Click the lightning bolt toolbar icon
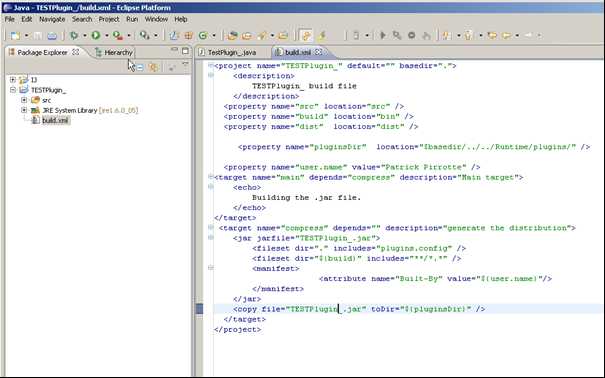The image size is (605, 378). (x=322, y=35)
